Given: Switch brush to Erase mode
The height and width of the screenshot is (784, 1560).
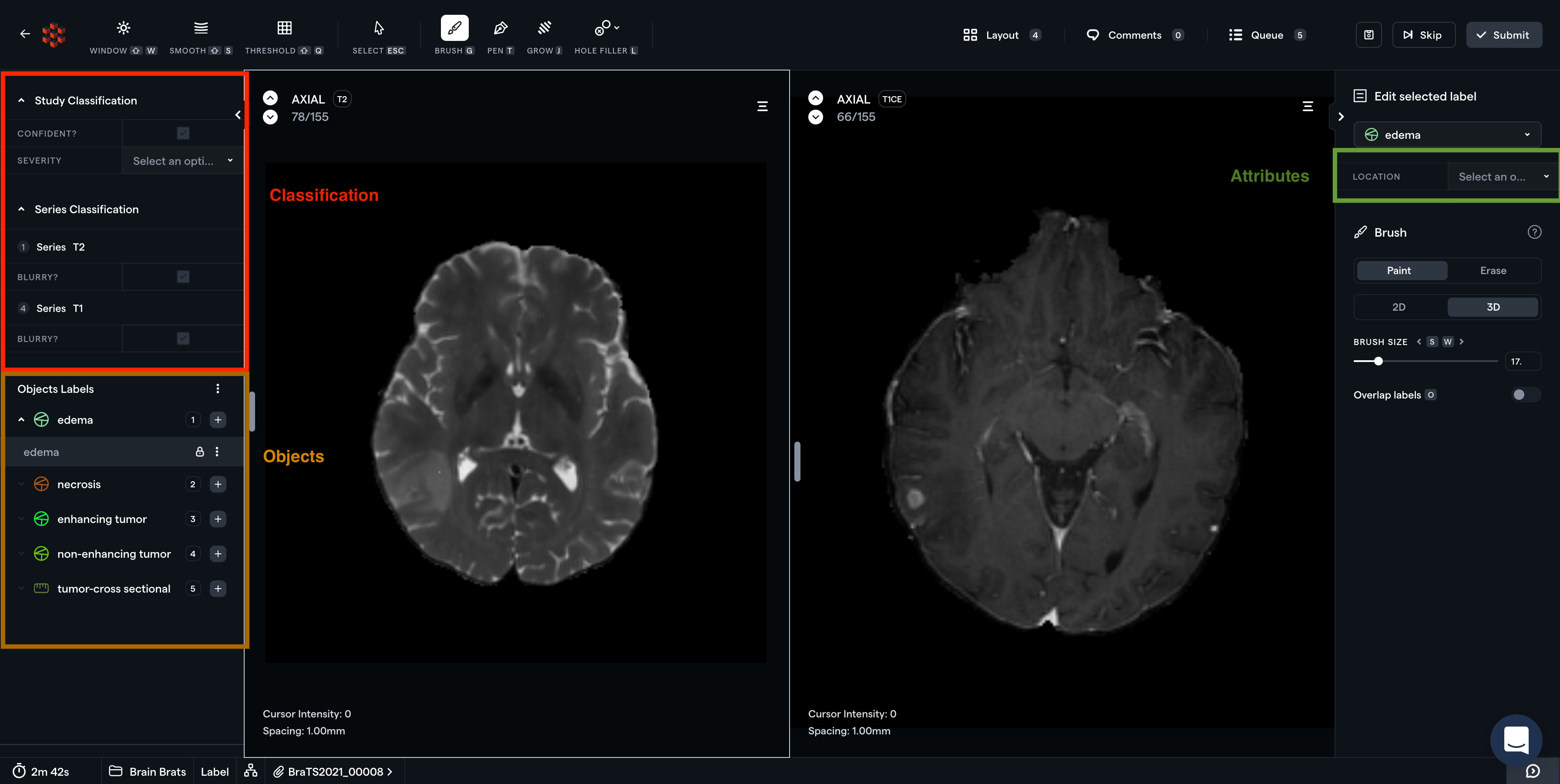Looking at the screenshot, I should [x=1493, y=271].
